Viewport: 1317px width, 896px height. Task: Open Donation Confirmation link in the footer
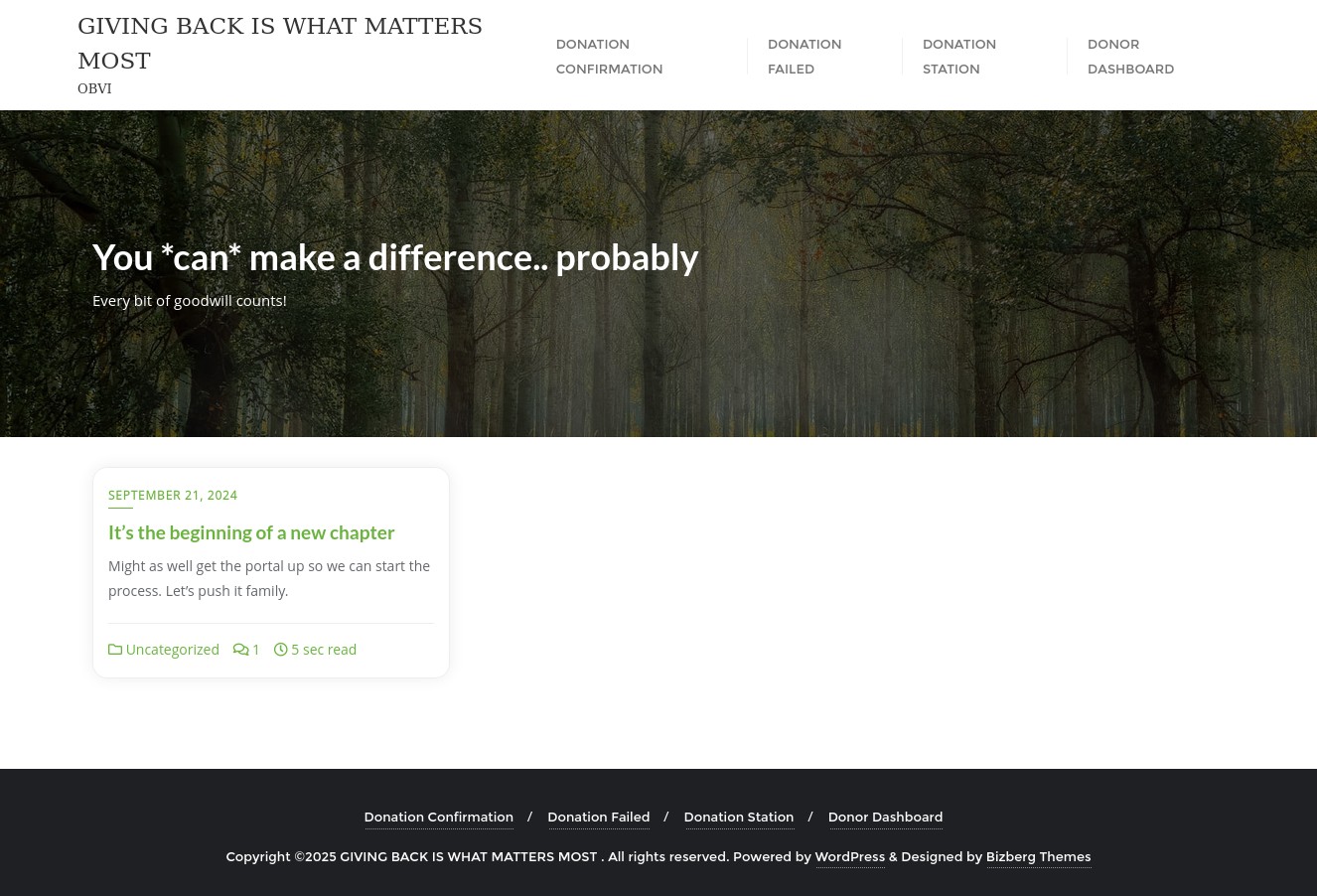pos(438,818)
